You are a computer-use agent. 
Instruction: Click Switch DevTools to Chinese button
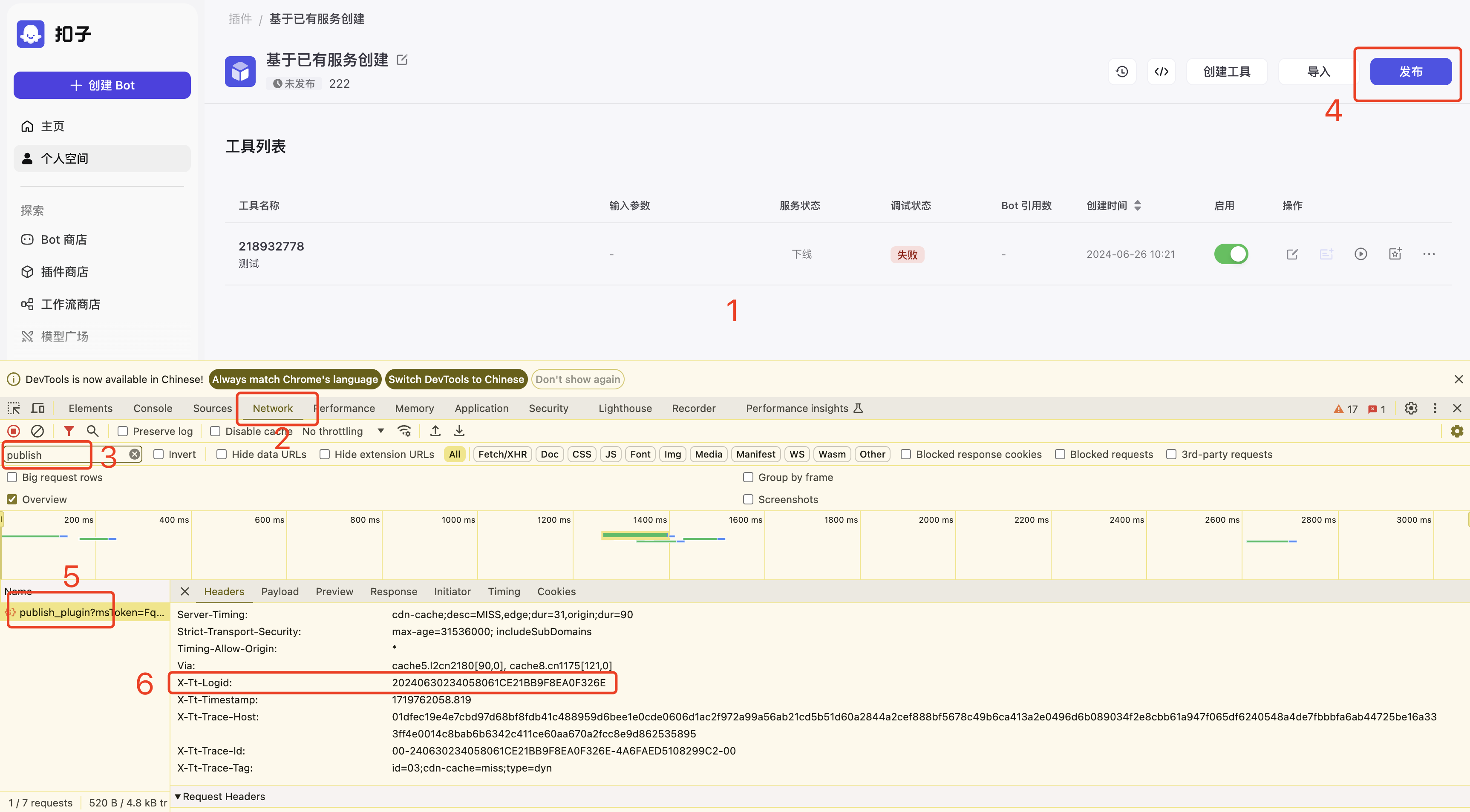click(x=456, y=379)
